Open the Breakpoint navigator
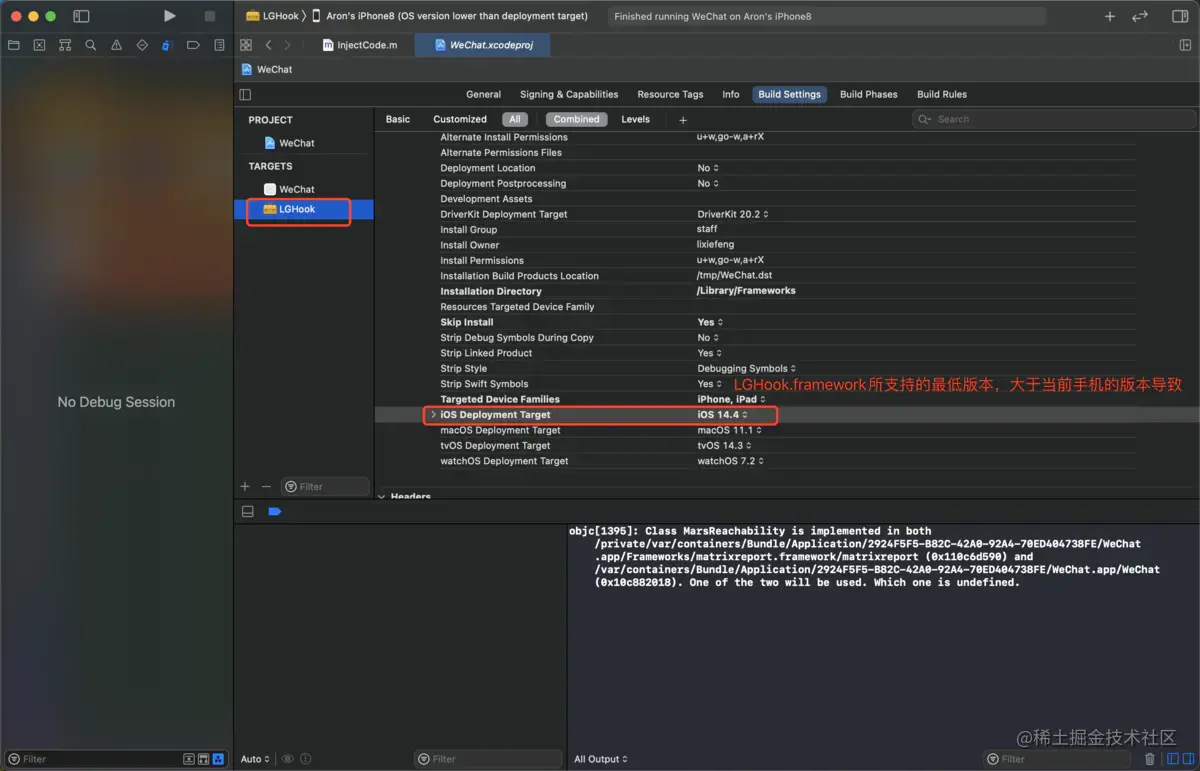The height and width of the screenshot is (771, 1200). [x=194, y=45]
